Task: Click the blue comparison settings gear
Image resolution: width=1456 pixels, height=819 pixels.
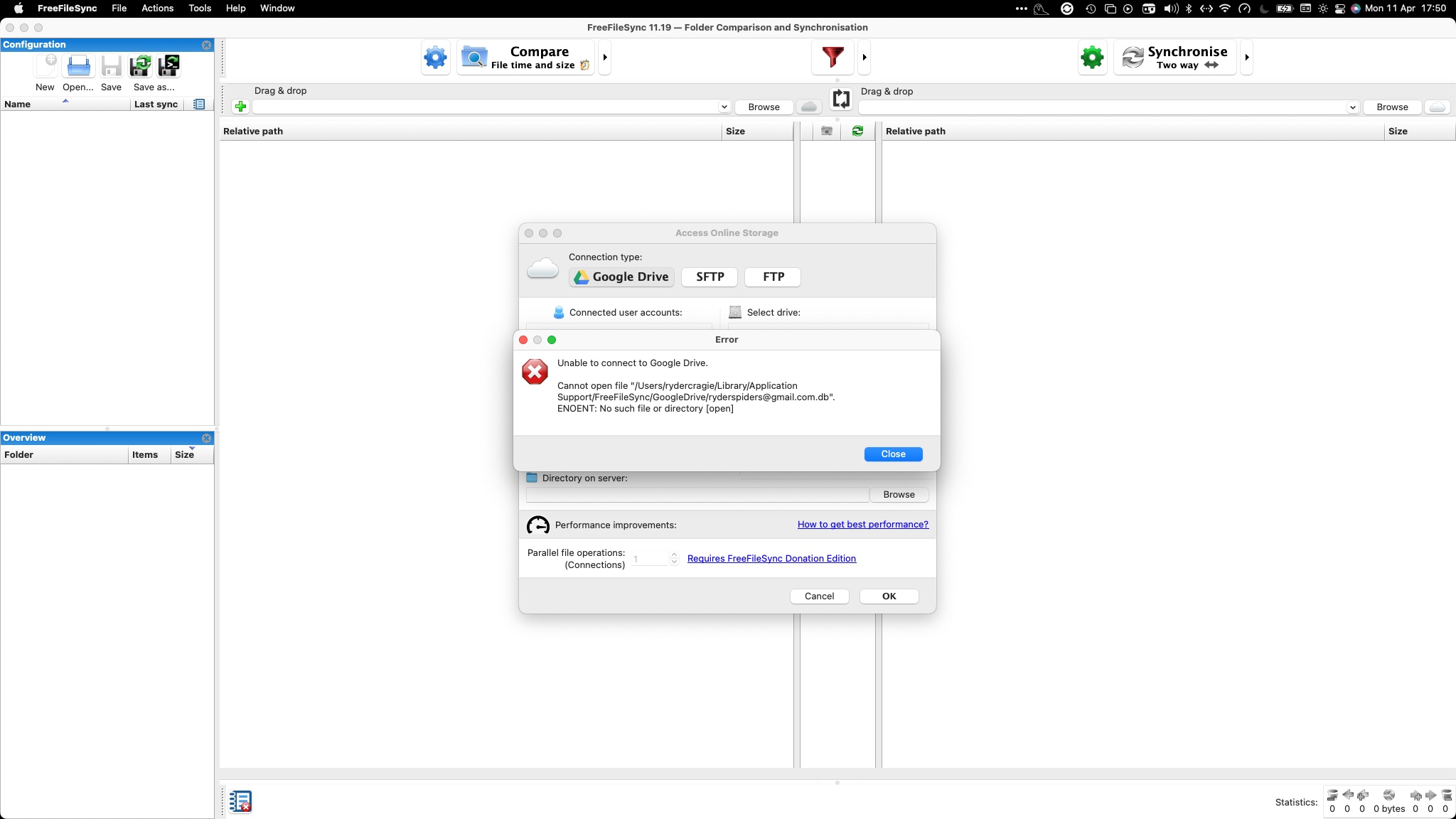Action: pos(435,57)
